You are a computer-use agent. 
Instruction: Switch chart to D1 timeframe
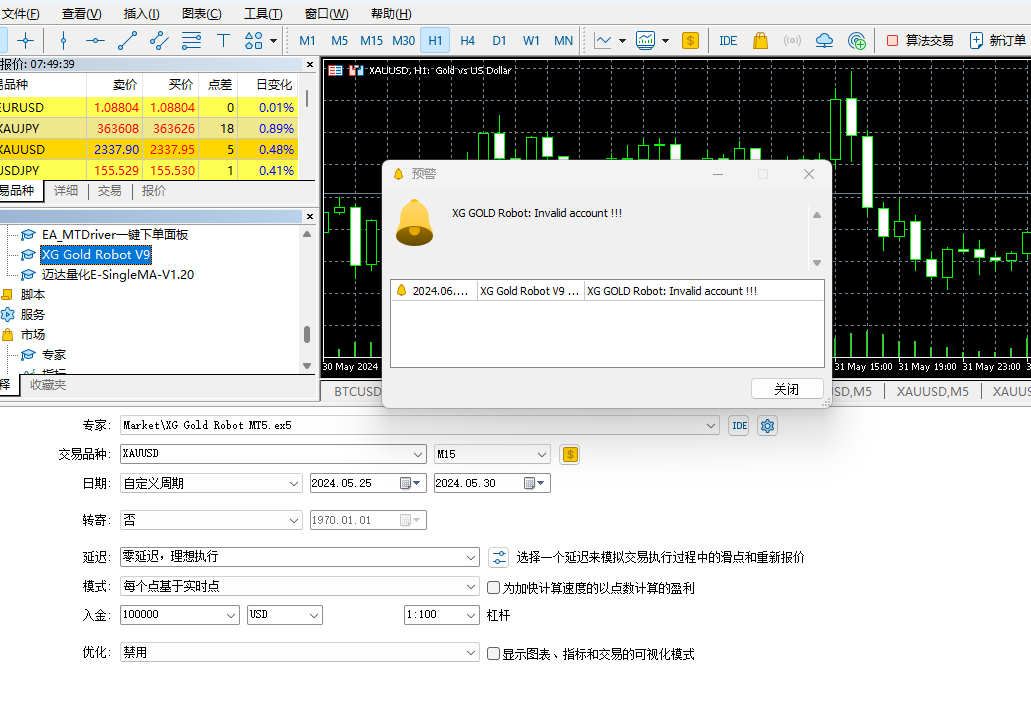click(x=499, y=41)
